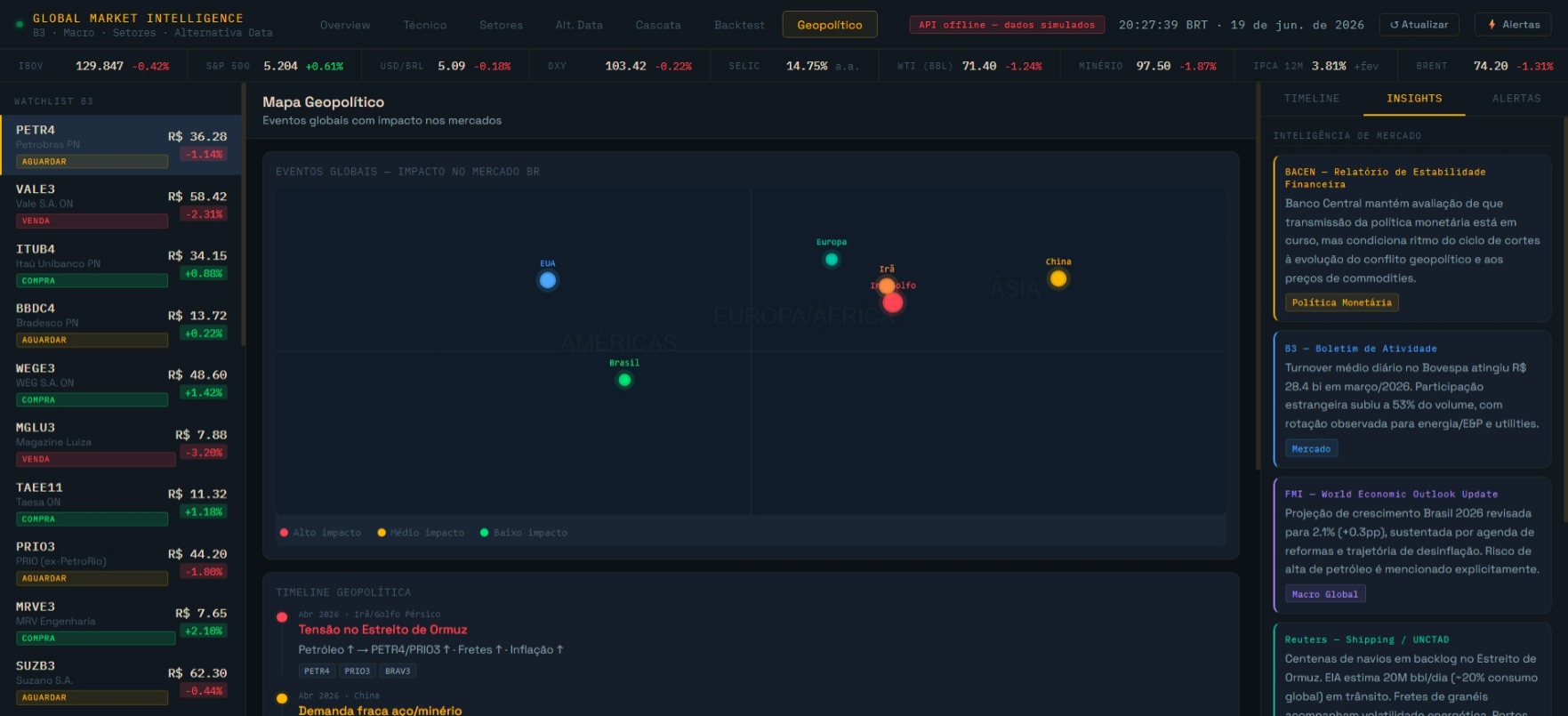Click the Alto impacto legend dot
Screen dimensions: 1568x716
click(284, 533)
